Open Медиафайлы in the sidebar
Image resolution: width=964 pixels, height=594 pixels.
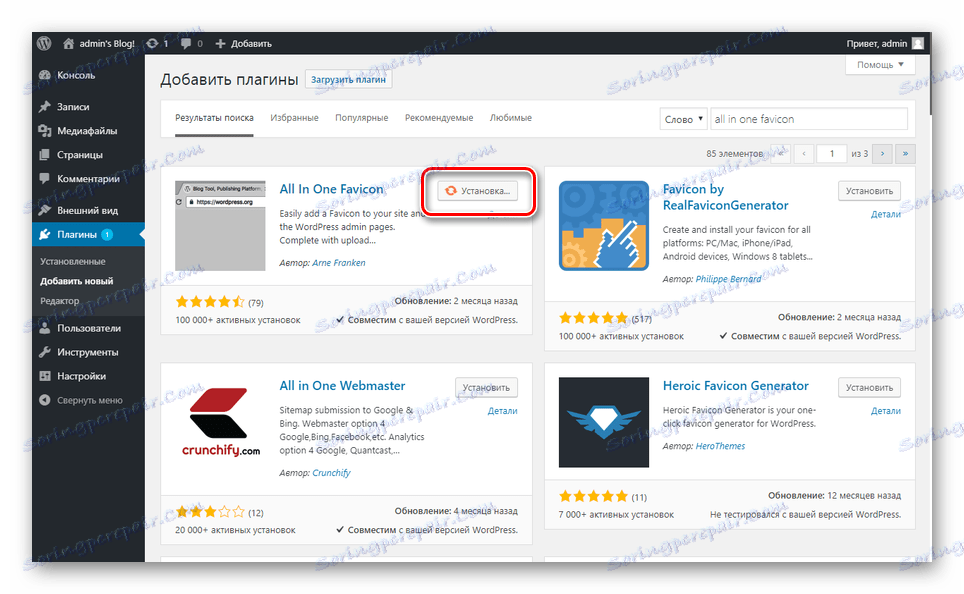[89, 130]
